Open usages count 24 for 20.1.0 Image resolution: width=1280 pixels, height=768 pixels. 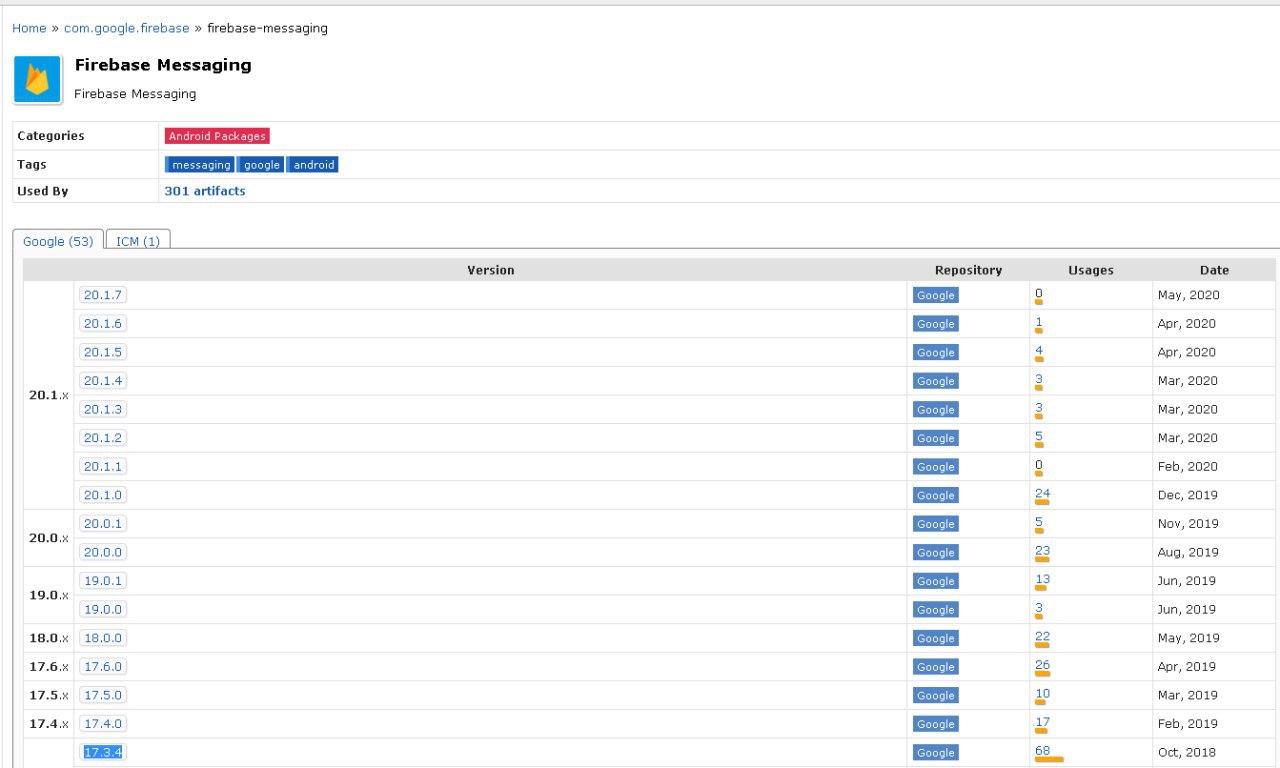pyautogui.click(x=1042, y=494)
